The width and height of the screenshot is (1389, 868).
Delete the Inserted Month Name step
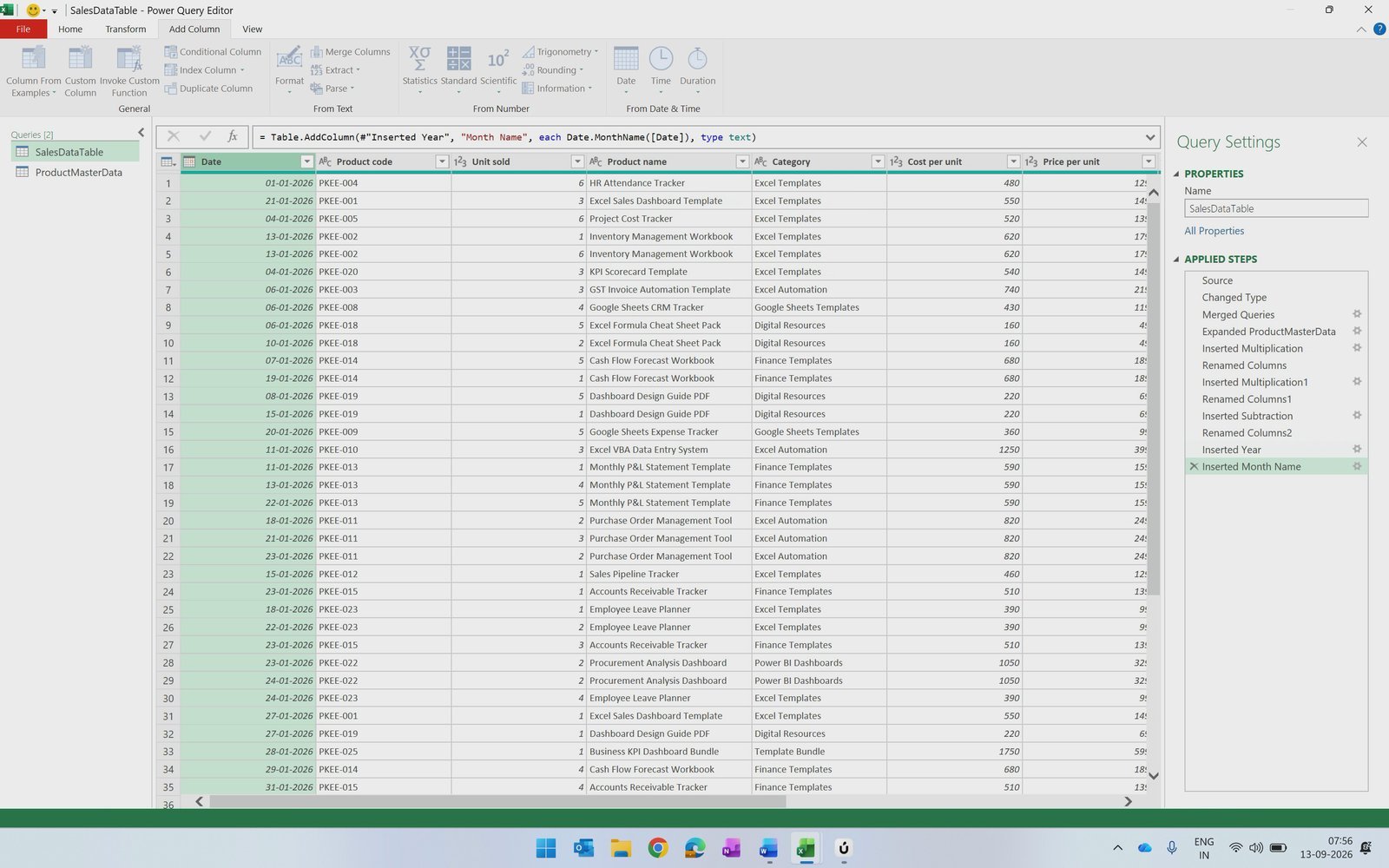(1194, 466)
